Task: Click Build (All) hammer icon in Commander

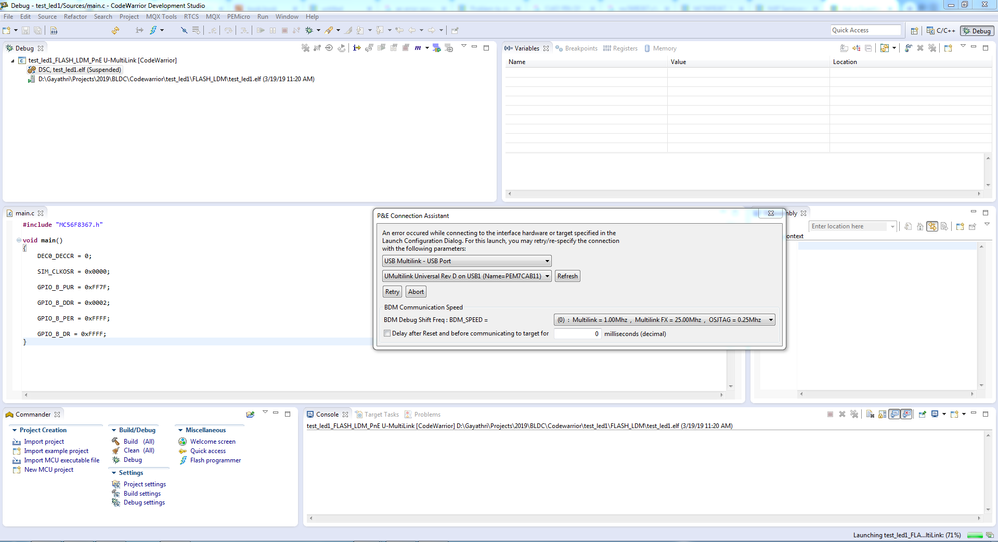Action: click(116, 441)
